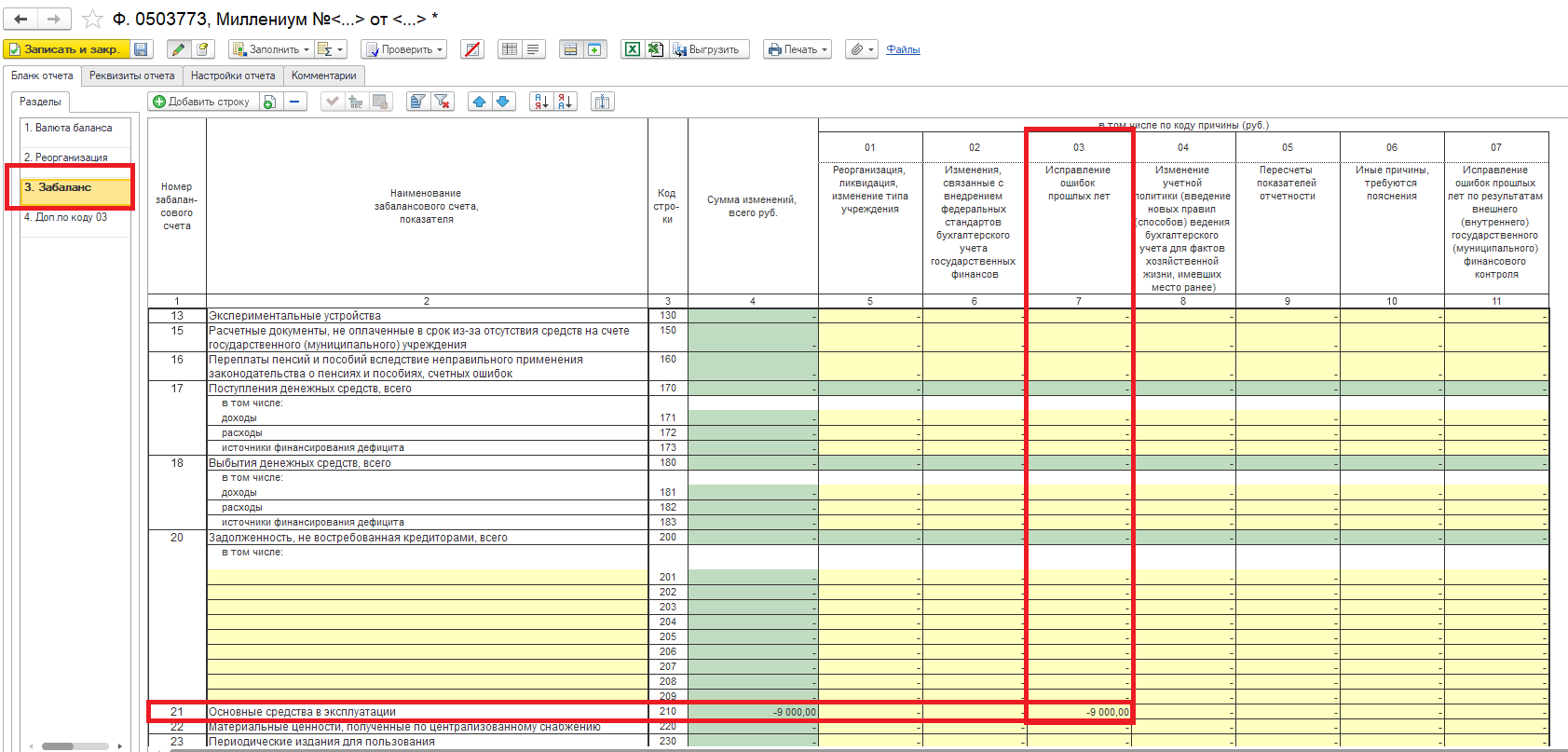This screenshot has width=1568, height=752.
Task: Click the table grid view icon
Action: click(510, 49)
